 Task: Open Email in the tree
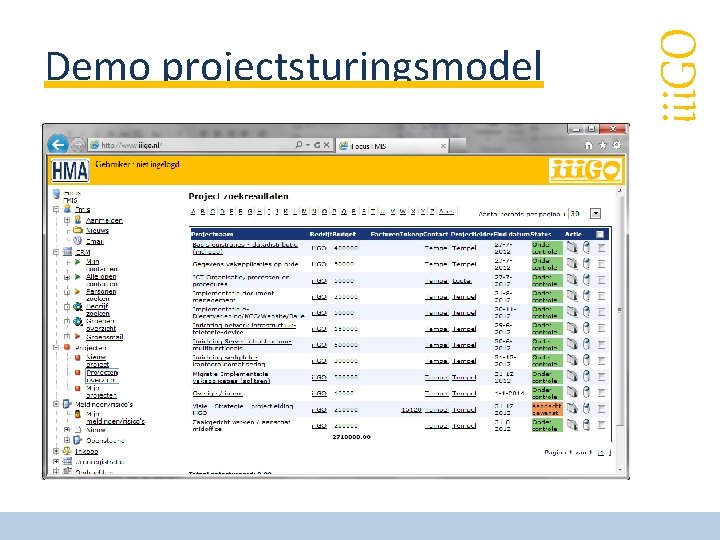tap(95, 241)
